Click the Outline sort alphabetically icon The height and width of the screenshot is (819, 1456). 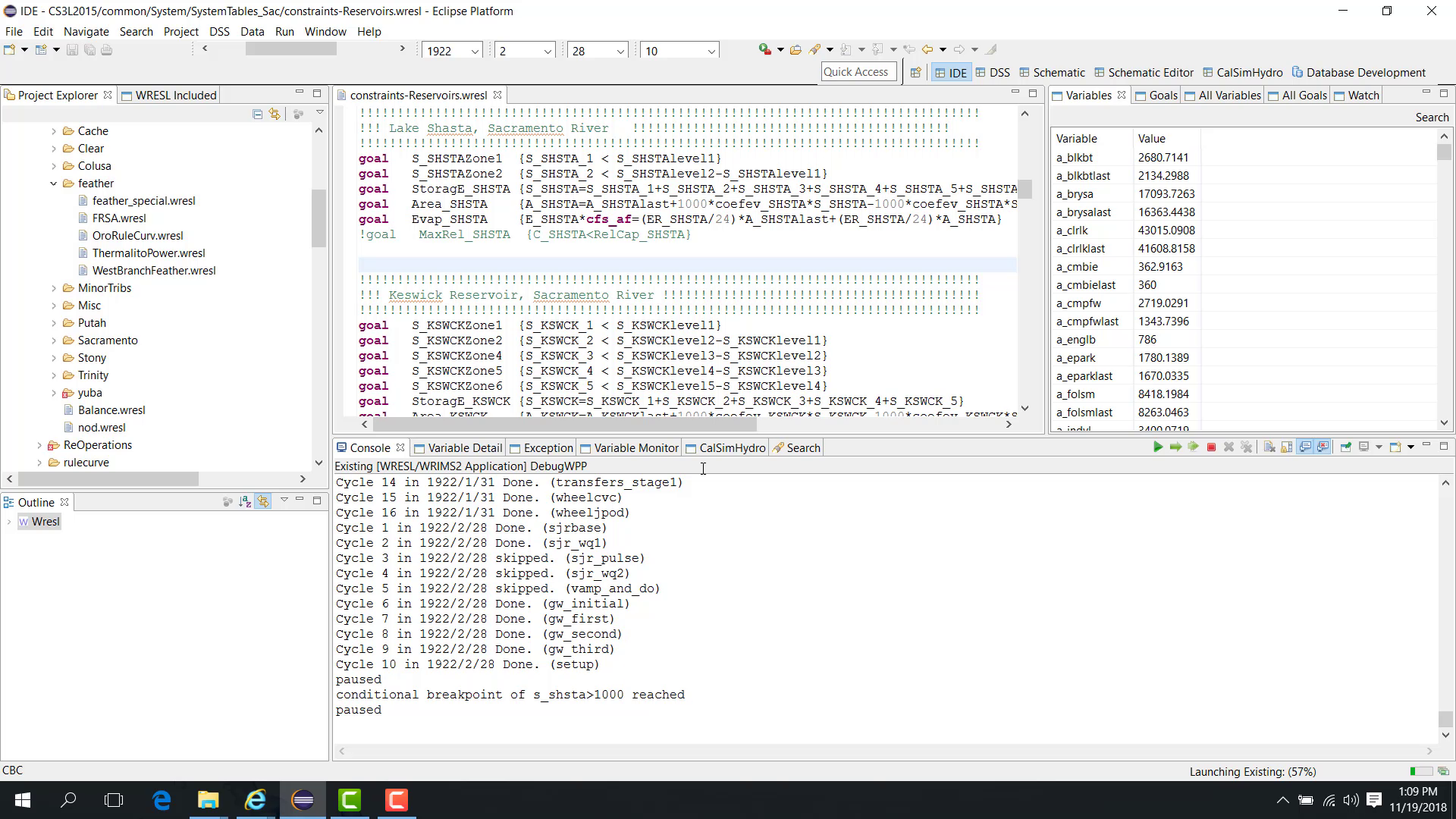(245, 502)
